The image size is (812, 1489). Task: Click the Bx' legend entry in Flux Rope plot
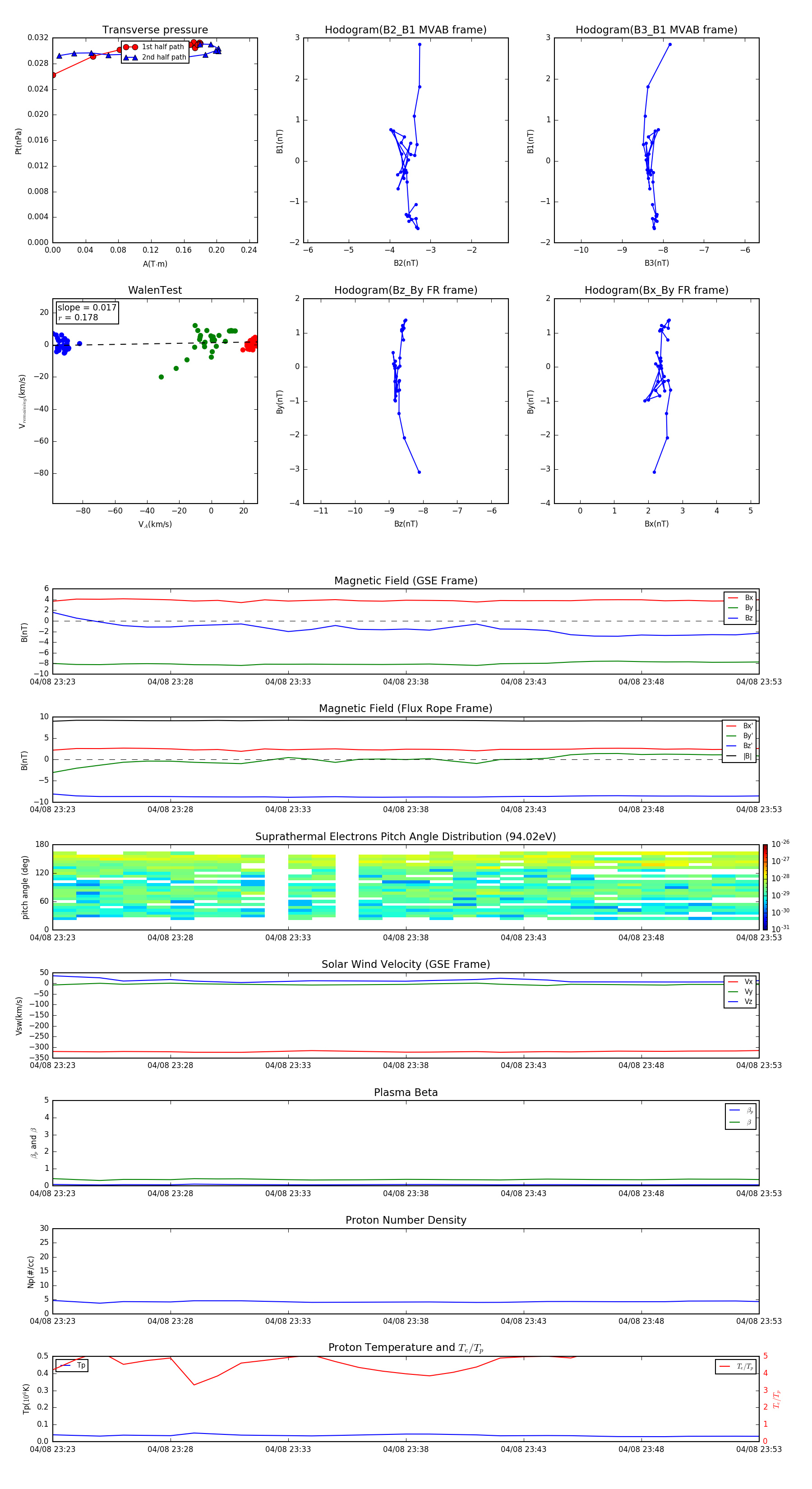[x=739, y=726]
